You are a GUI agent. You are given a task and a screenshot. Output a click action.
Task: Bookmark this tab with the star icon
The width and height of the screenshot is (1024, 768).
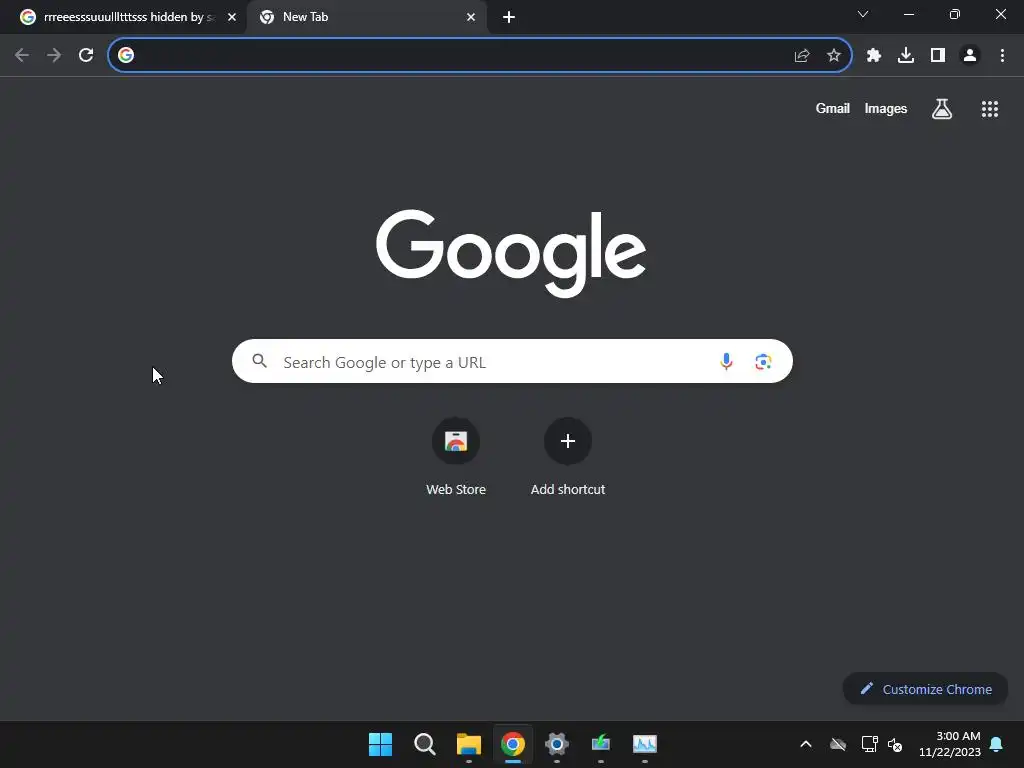(x=834, y=56)
